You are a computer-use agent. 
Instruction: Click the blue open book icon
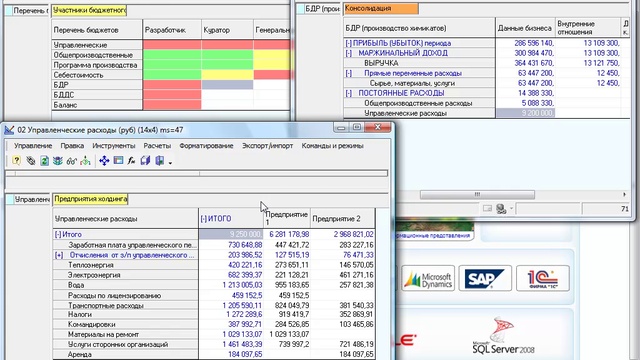[145, 161]
